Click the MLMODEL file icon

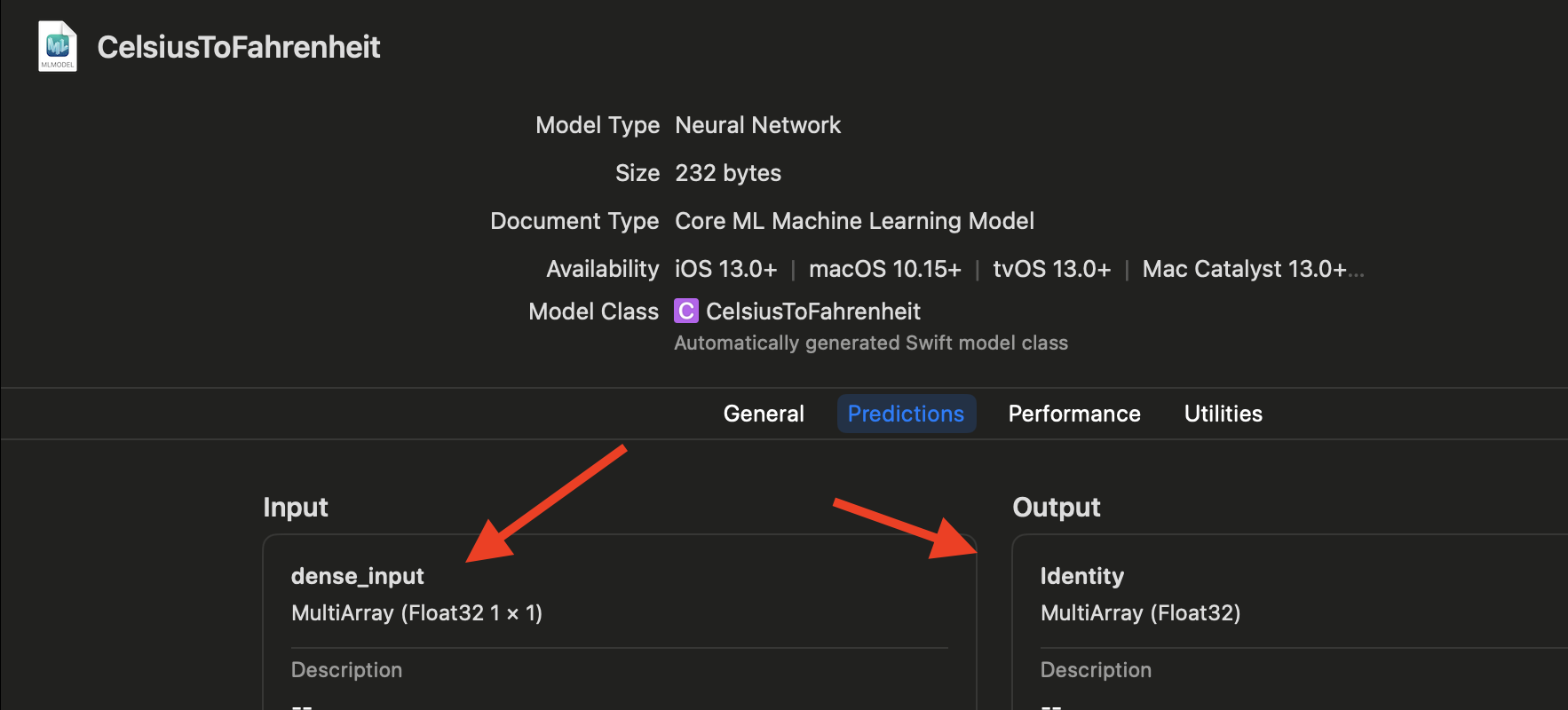coord(58,46)
